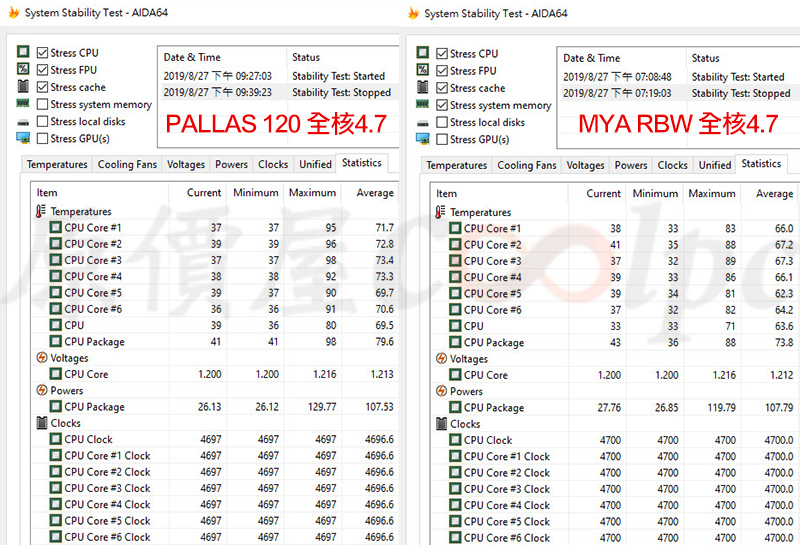The image size is (800, 545).
Task: Uncheck Stress CPU in the left window
Action: (x=42, y=53)
